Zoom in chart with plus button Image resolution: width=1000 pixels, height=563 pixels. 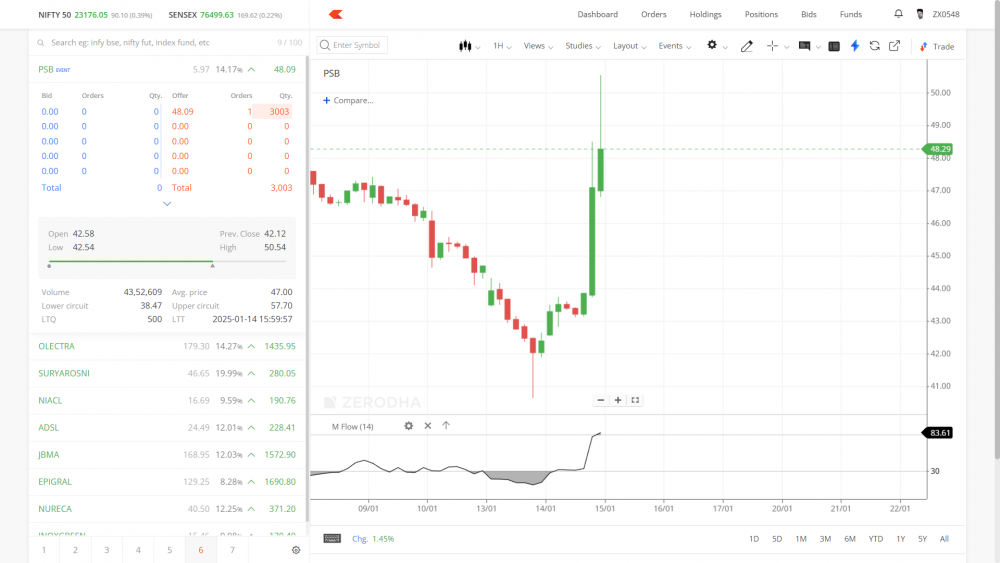click(617, 400)
